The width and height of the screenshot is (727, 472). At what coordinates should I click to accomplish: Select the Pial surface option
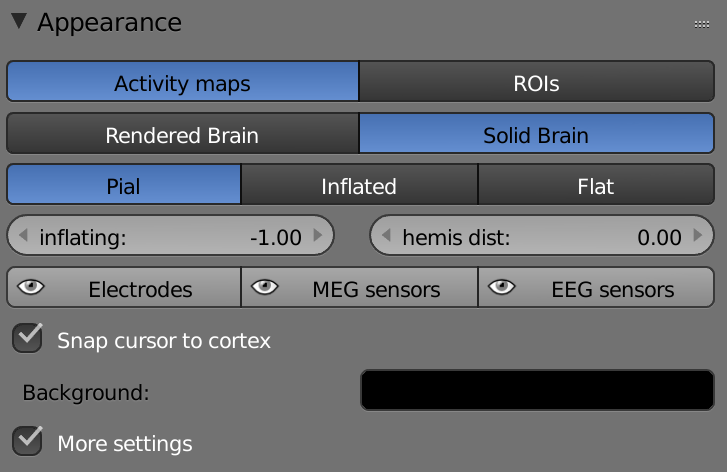coord(124,184)
